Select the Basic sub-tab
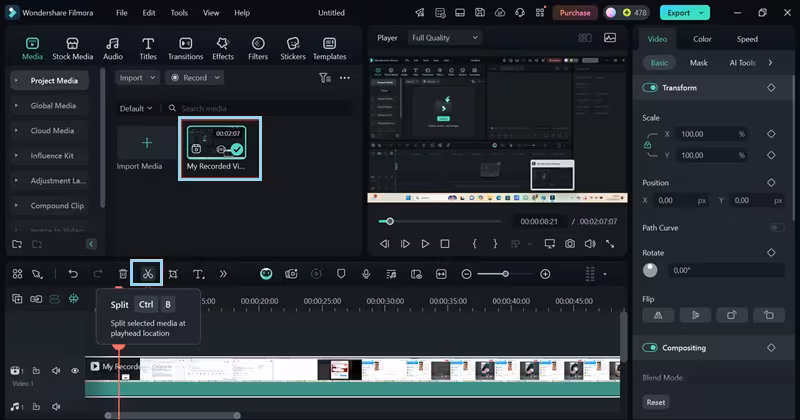Viewport: 800px width, 420px height. (659, 63)
